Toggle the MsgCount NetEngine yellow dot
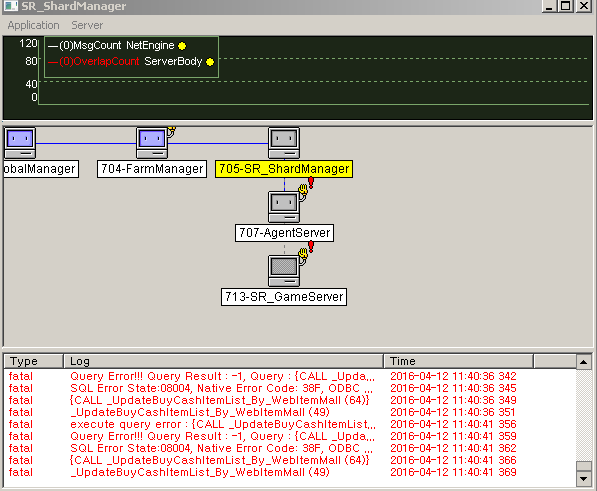Screen dimensions: 597x491 coord(182,46)
